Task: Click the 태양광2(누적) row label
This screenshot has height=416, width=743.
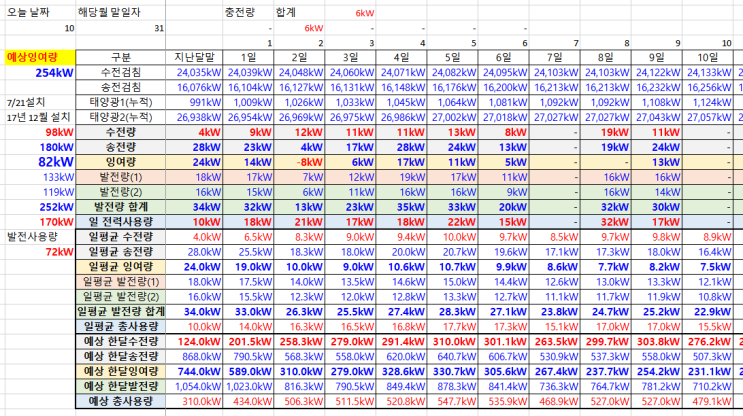Action: coord(120,117)
